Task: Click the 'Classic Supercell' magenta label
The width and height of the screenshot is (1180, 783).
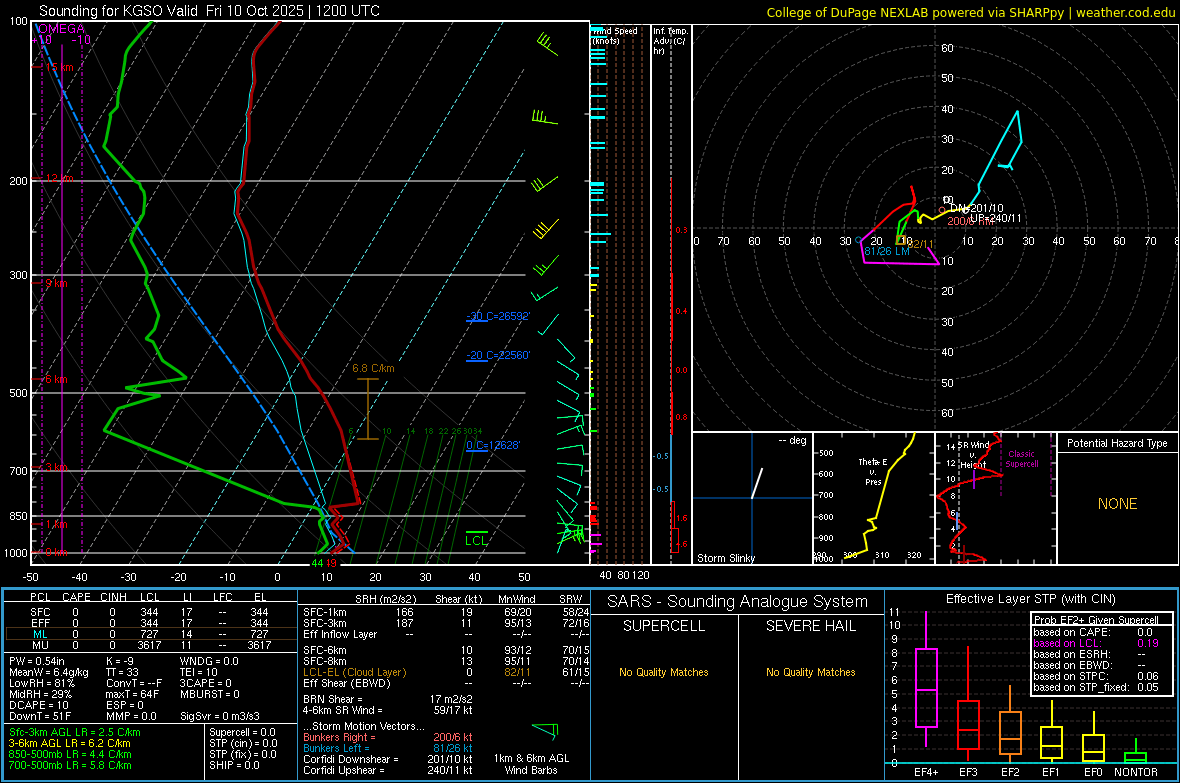Action: (1021, 459)
